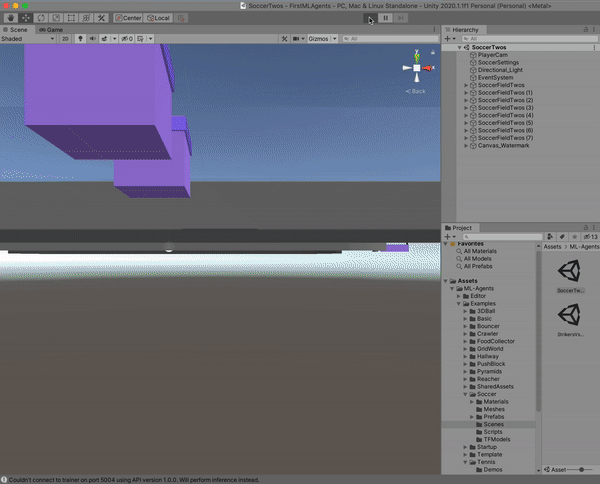Click the orientation gizmo red X axis
The width and height of the screenshot is (600, 484).
(x=429, y=68)
